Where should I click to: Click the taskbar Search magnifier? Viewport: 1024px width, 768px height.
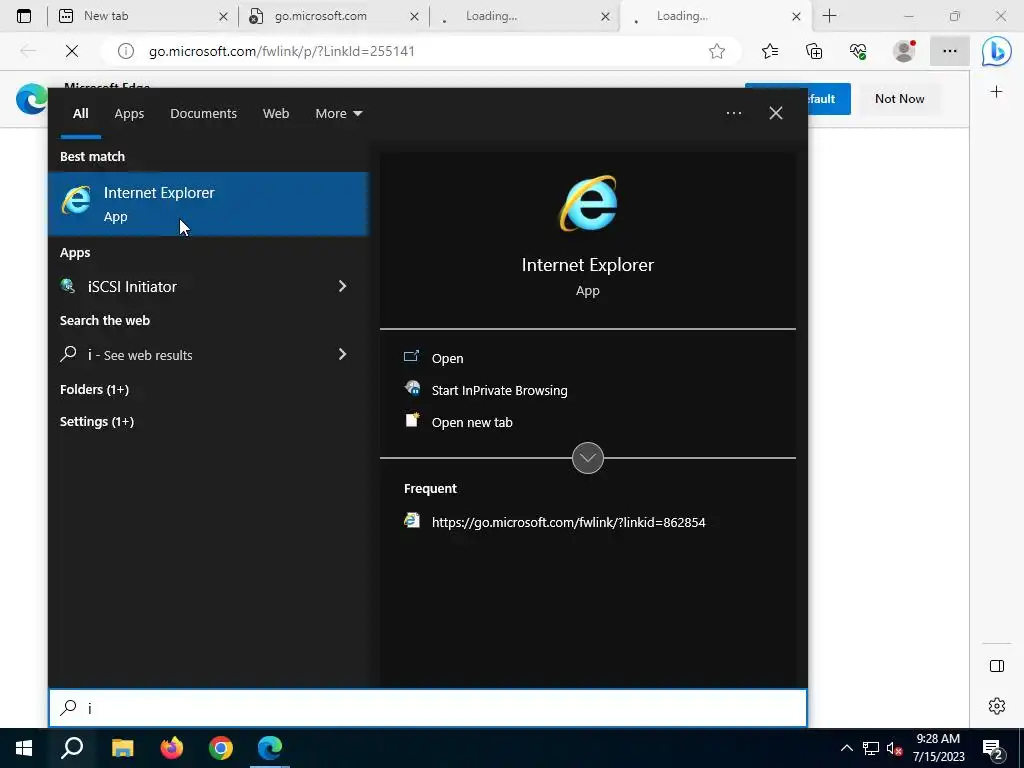[72, 748]
